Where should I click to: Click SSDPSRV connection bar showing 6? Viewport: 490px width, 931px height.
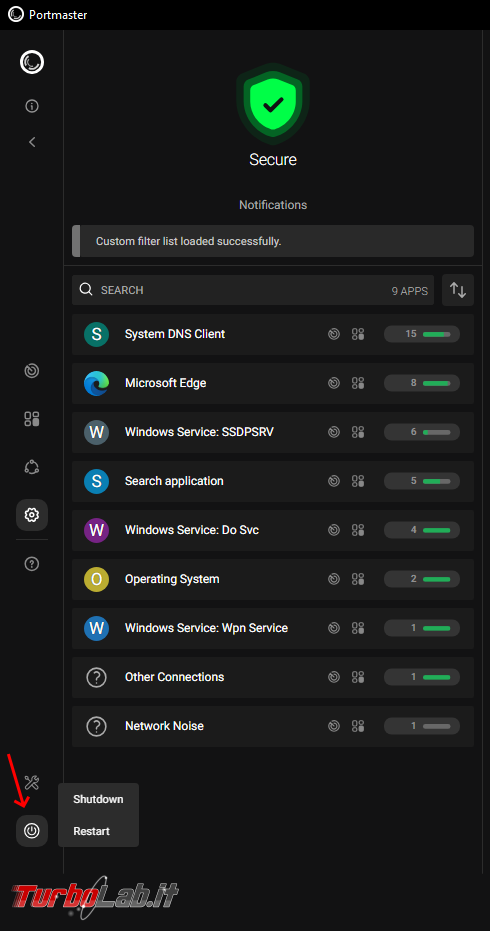coord(422,432)
